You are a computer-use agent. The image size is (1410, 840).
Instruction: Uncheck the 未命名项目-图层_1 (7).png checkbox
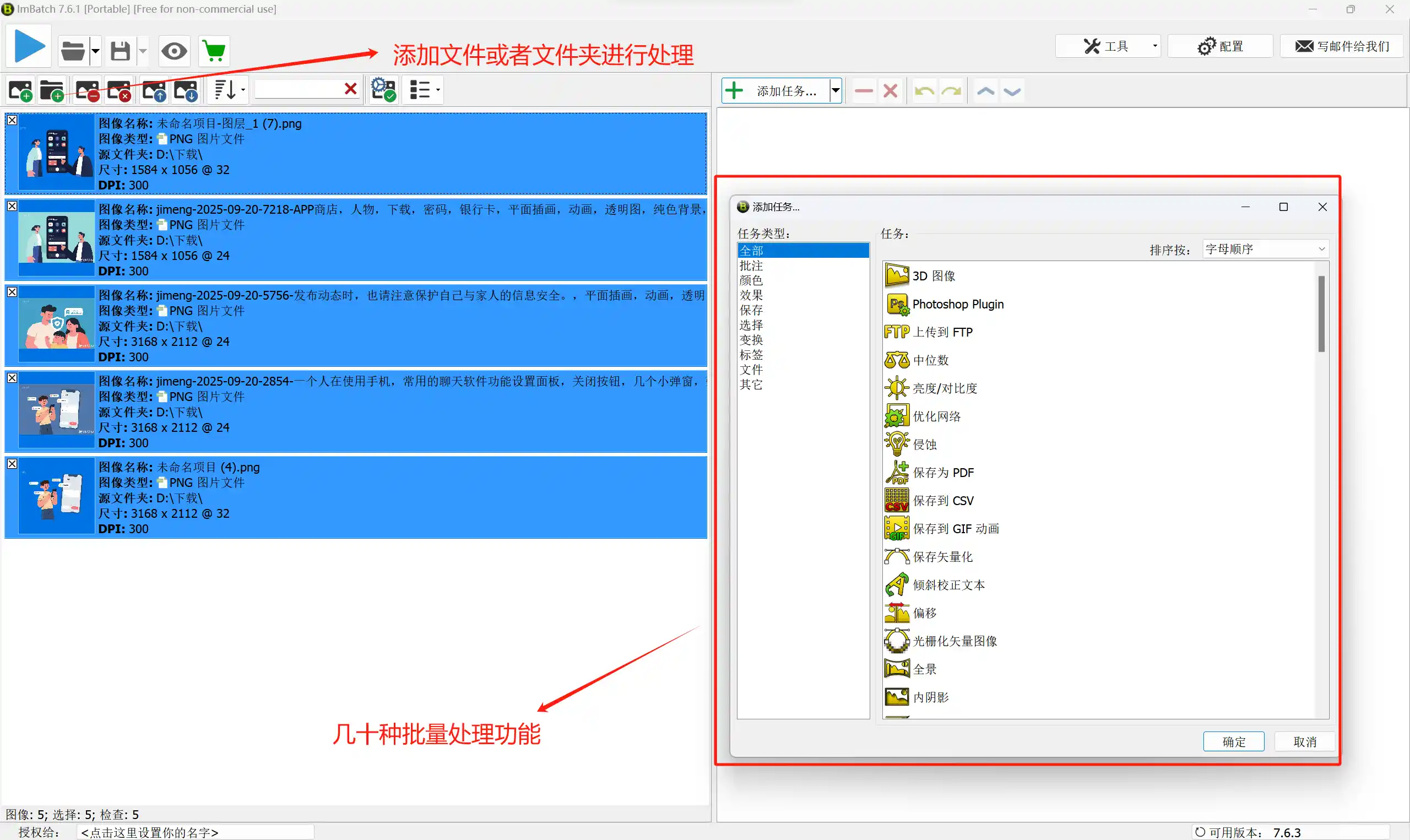point(12,120)
